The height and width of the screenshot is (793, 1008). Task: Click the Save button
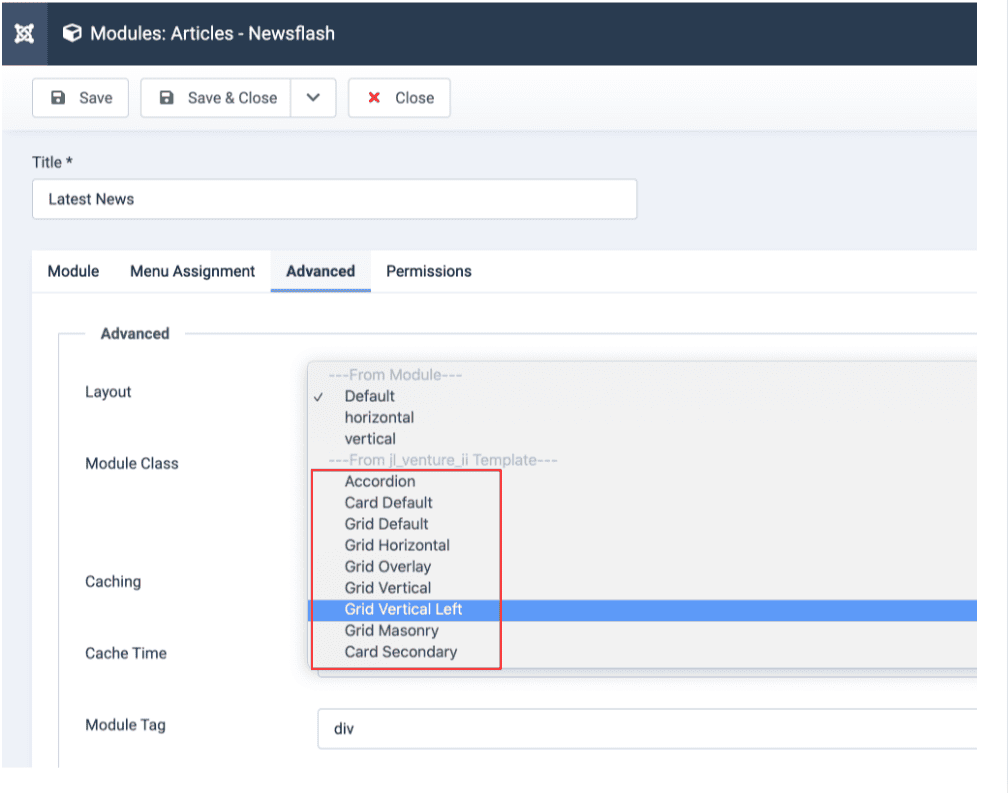[81, 98]
